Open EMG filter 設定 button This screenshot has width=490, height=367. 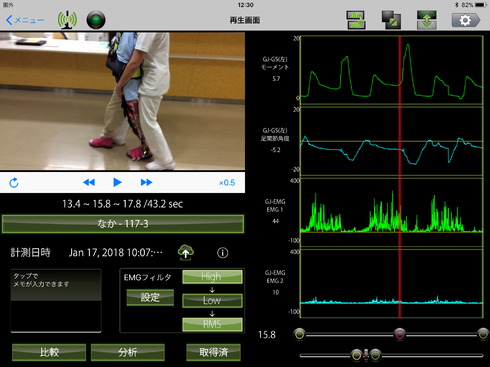coord(150,297)
